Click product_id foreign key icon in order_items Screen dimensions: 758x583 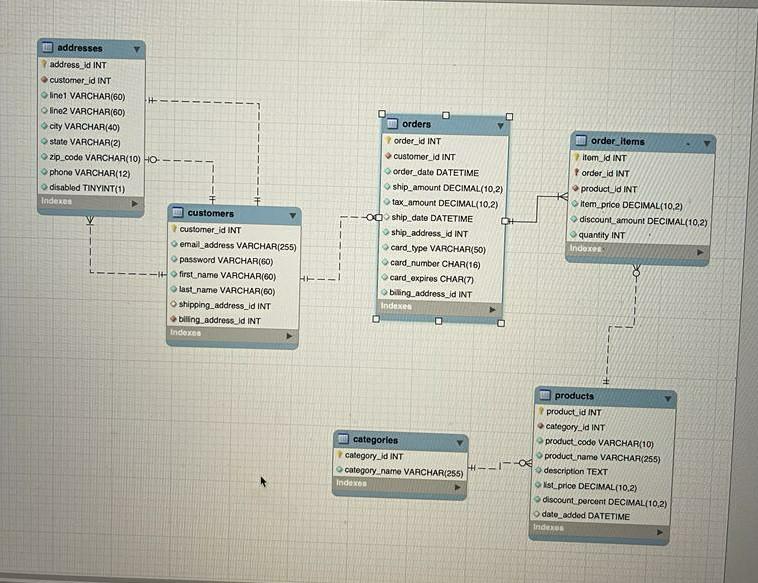575,188
